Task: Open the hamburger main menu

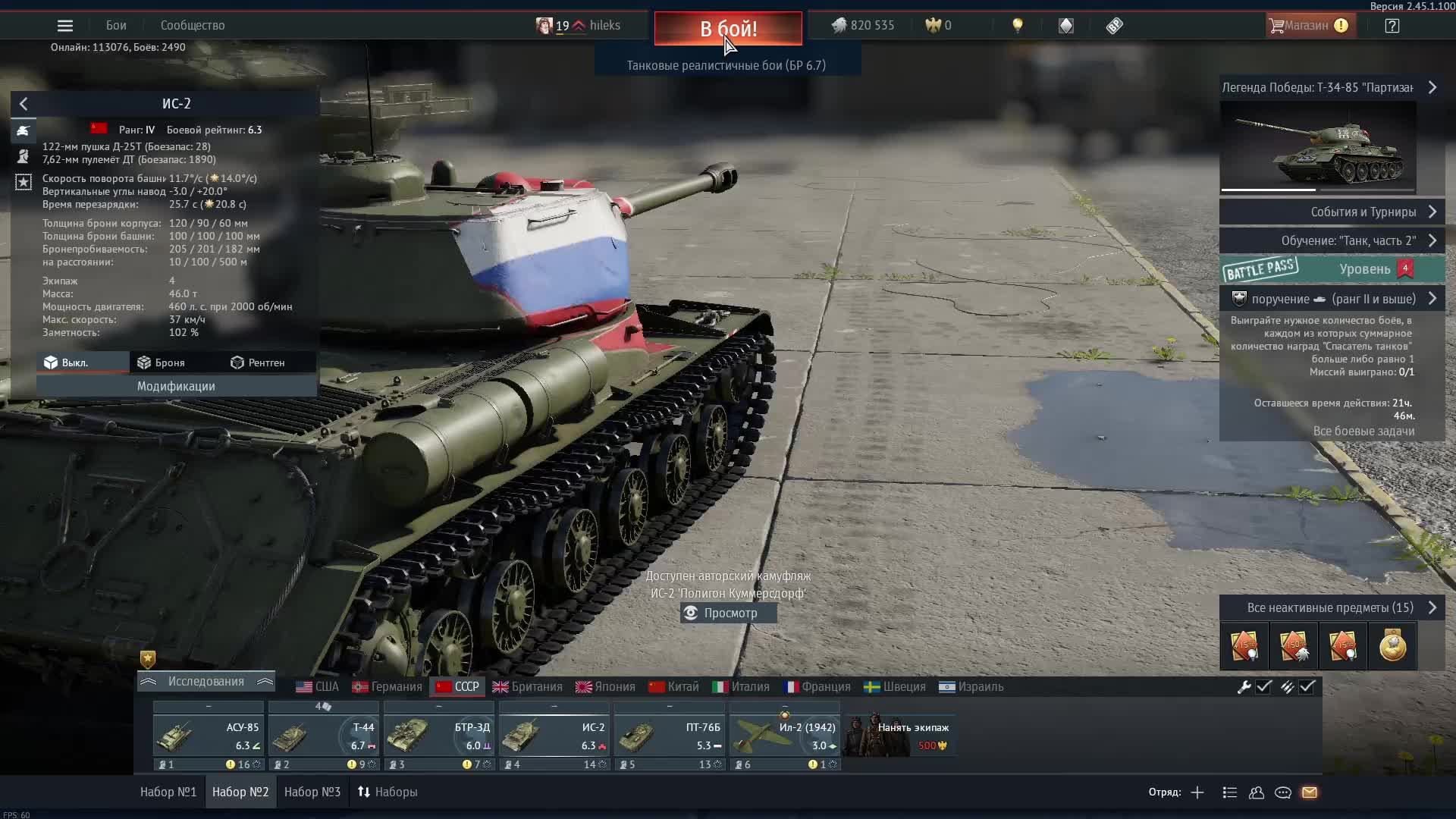Action: pyautogui.click(x=65, y=26)
